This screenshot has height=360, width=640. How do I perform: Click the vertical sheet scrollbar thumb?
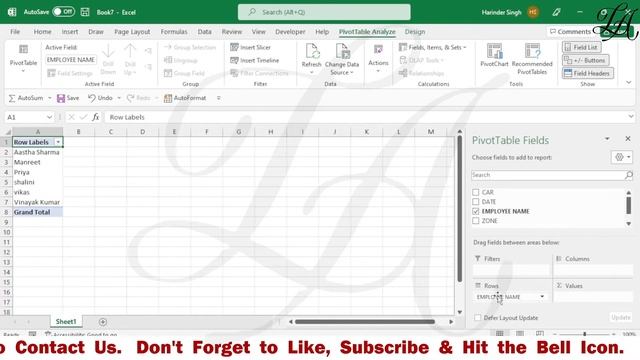coord(460,209)
